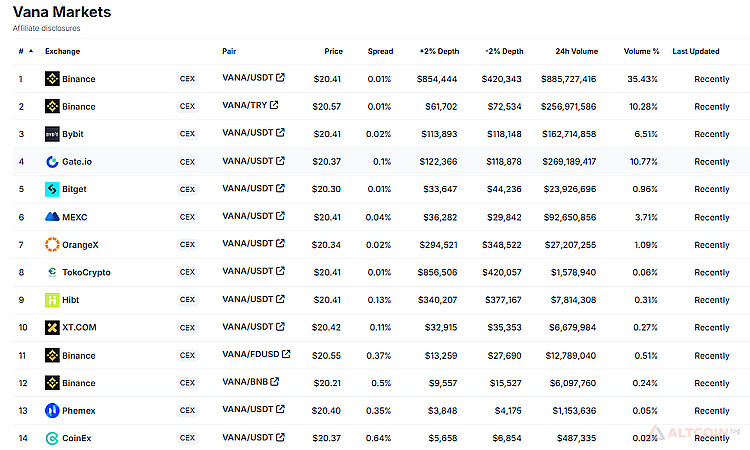
Task: Click the XT.COM logo icon
Action: click(x=52, y=327)
